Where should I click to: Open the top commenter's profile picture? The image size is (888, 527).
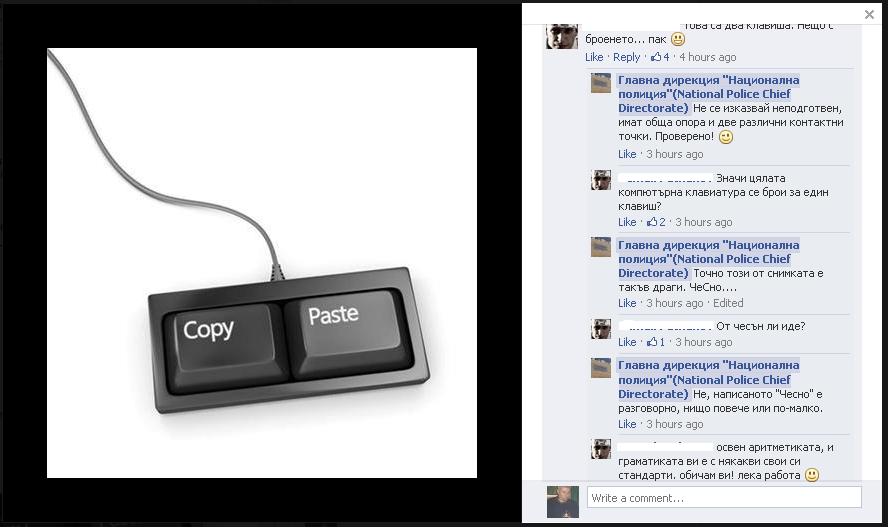pos(562,36)
